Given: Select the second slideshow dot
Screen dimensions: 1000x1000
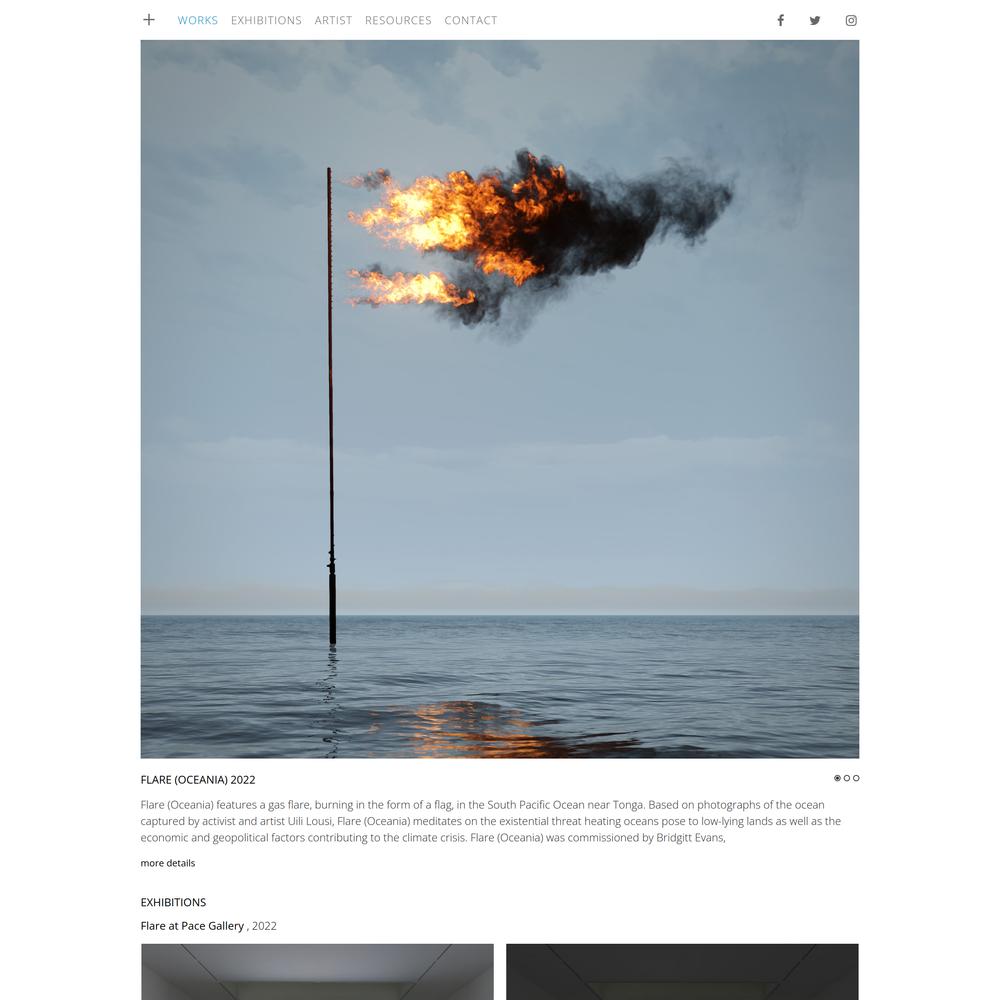Looking at the screenshot, I should (x=847, y=778).
